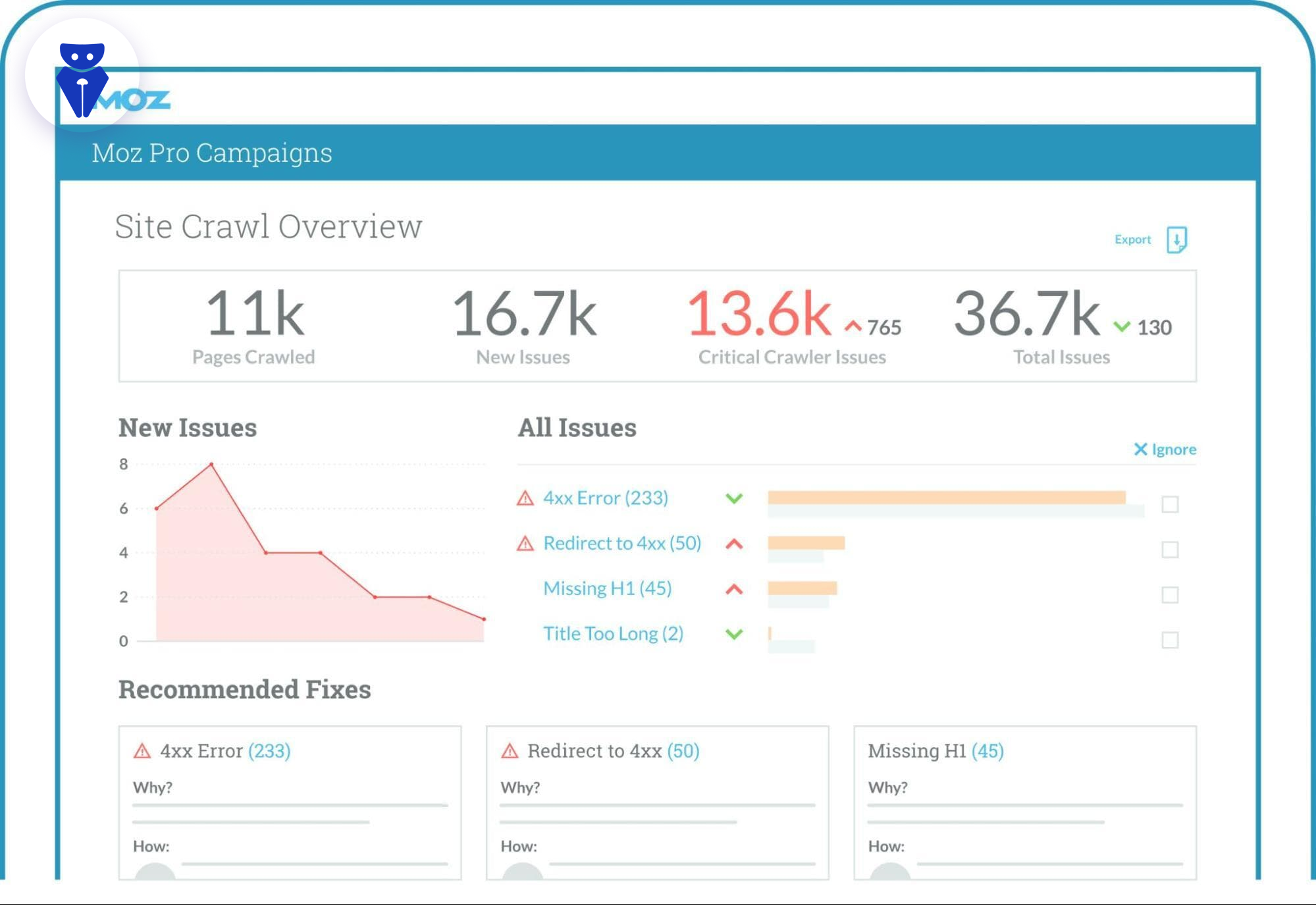This screenshot has width=1316, height=905.
Task: Click the peak point on New Issues chart
Action: 211,465
